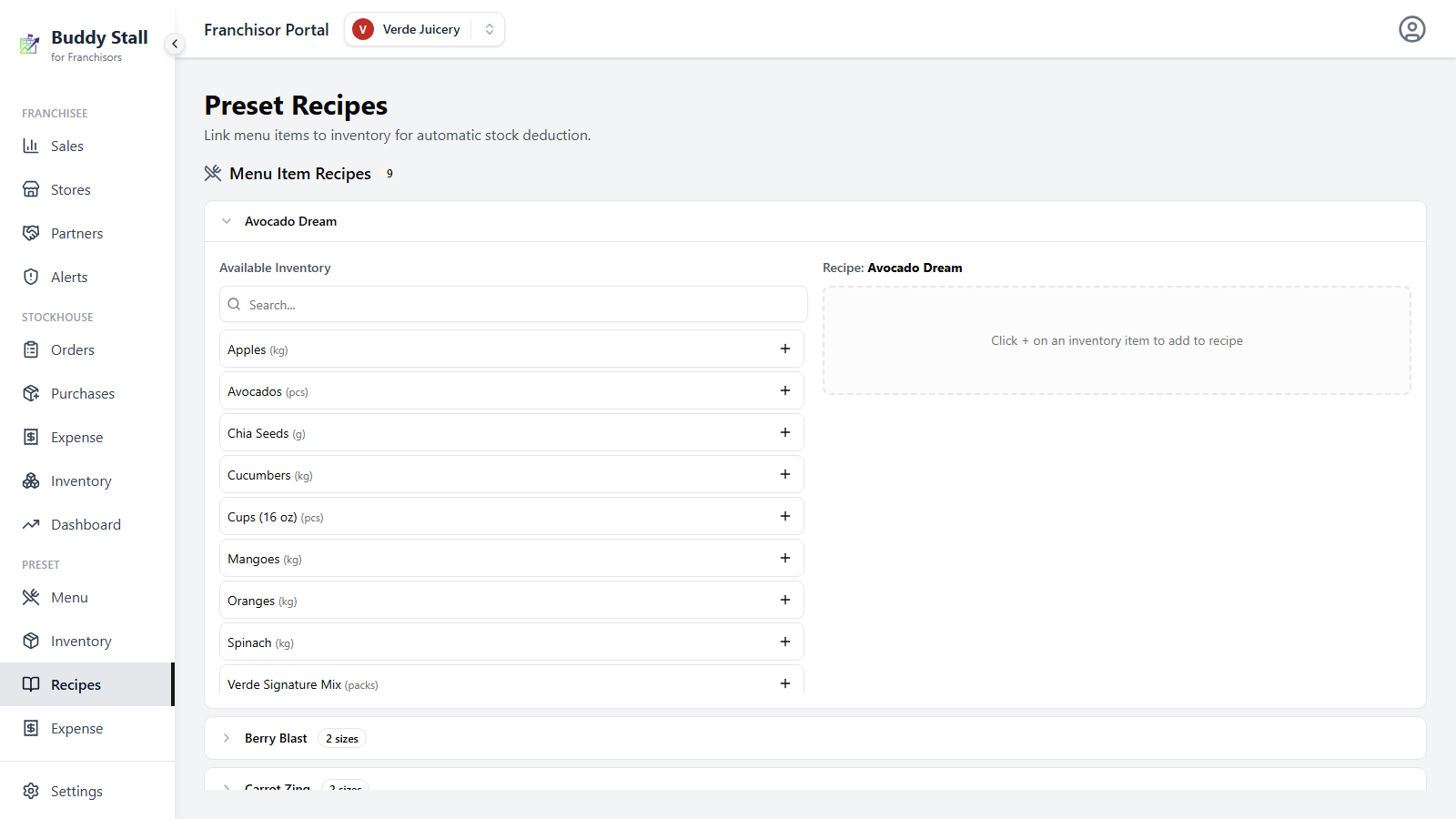Click the Purchases package icon
The image size is (1456, 819).
tap(31, 393)
